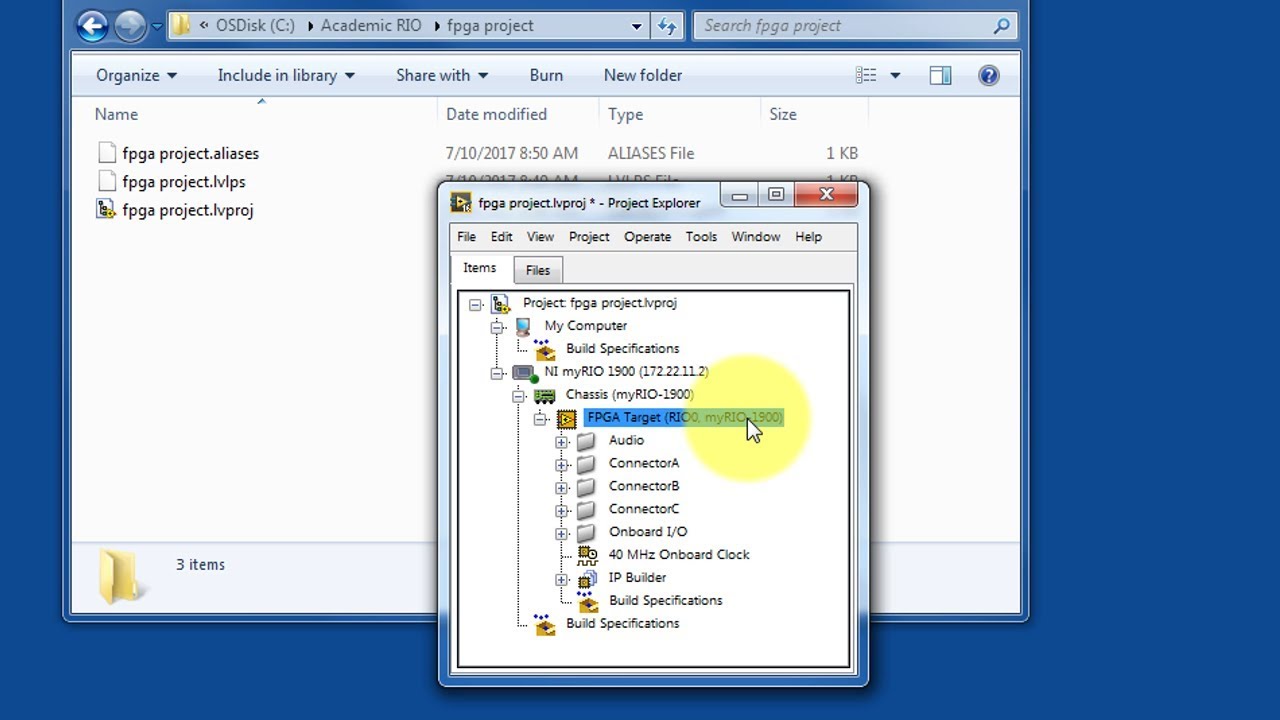The height and width of the screenshot is (720, 1280).
Task: Switch to the Files tab
Action: [x=538, y=270]
